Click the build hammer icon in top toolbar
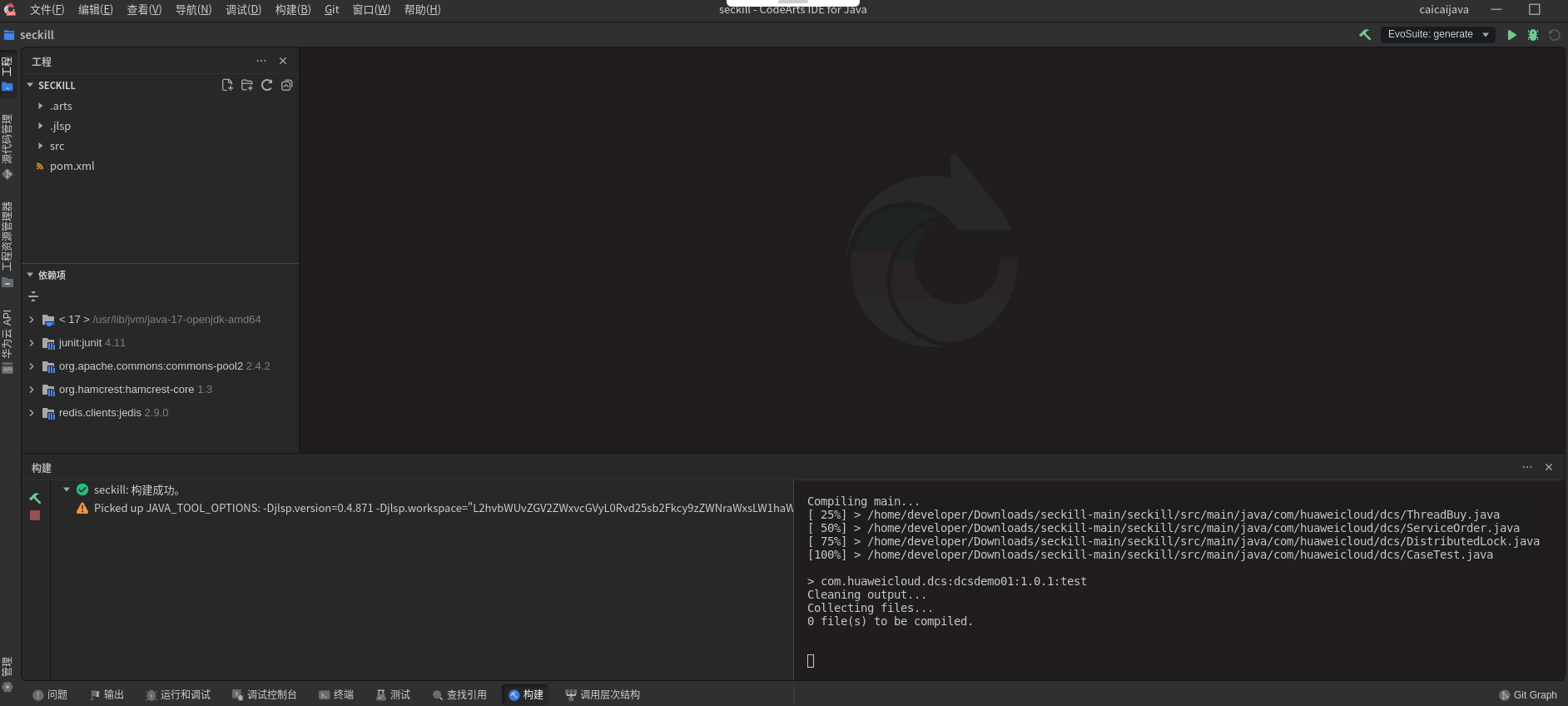1568x706 pixels. coord(1365,34)
